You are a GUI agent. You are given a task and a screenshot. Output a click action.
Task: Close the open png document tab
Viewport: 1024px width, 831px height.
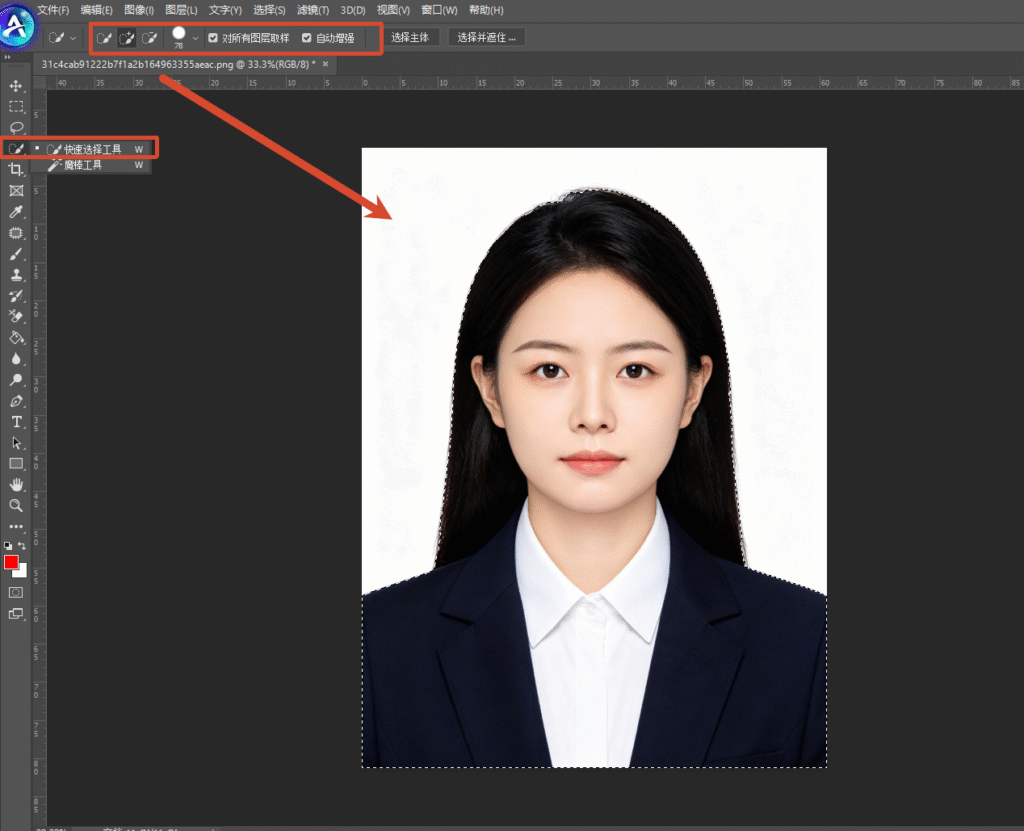325,64
